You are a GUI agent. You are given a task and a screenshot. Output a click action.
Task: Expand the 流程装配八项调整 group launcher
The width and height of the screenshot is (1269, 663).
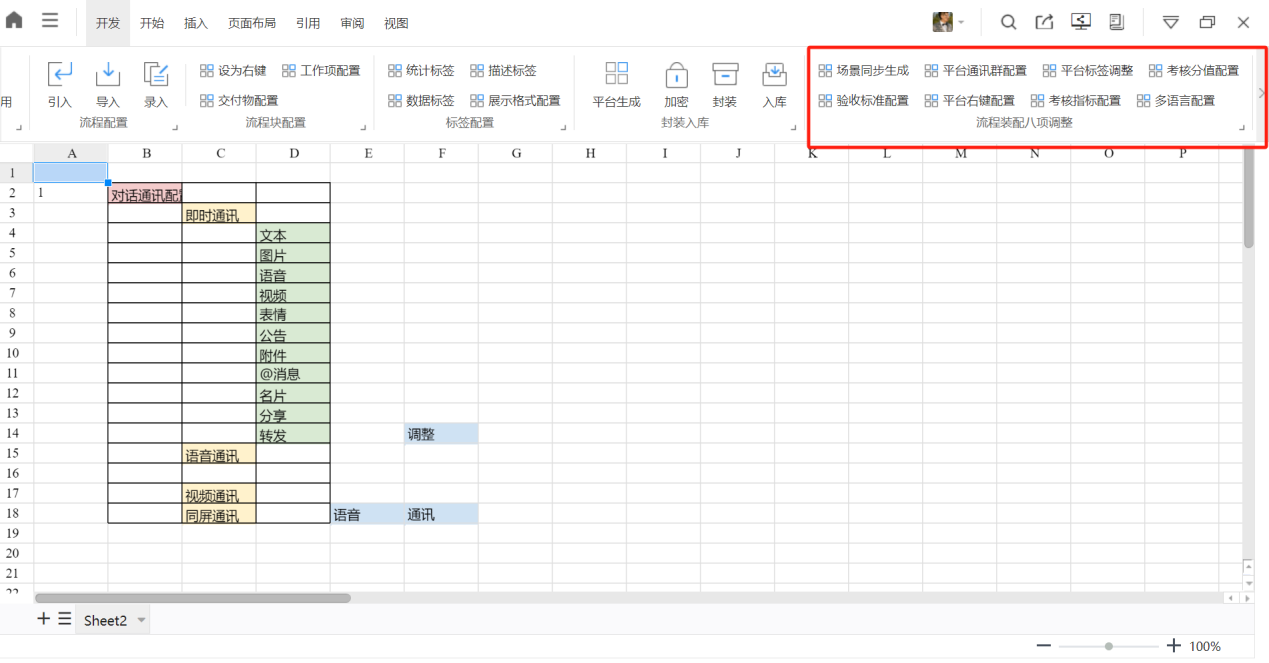(1243, 128)
